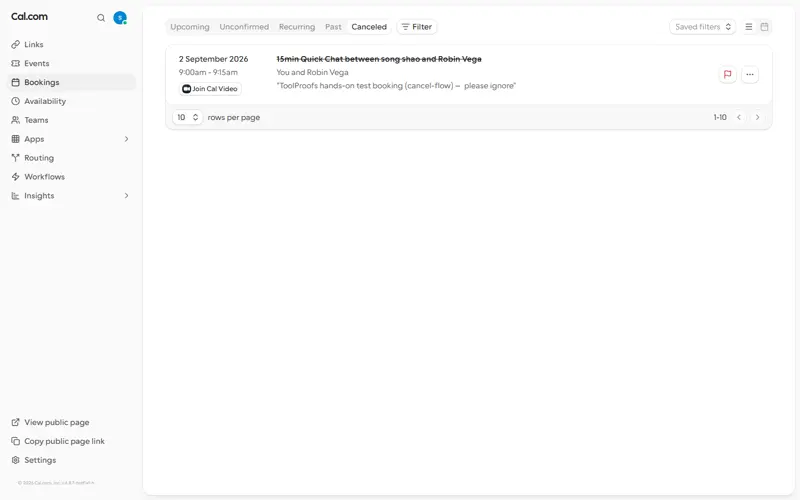Go to Links in sidebar
The width and height of the screenshot is (800, 500).
point(72,44)
